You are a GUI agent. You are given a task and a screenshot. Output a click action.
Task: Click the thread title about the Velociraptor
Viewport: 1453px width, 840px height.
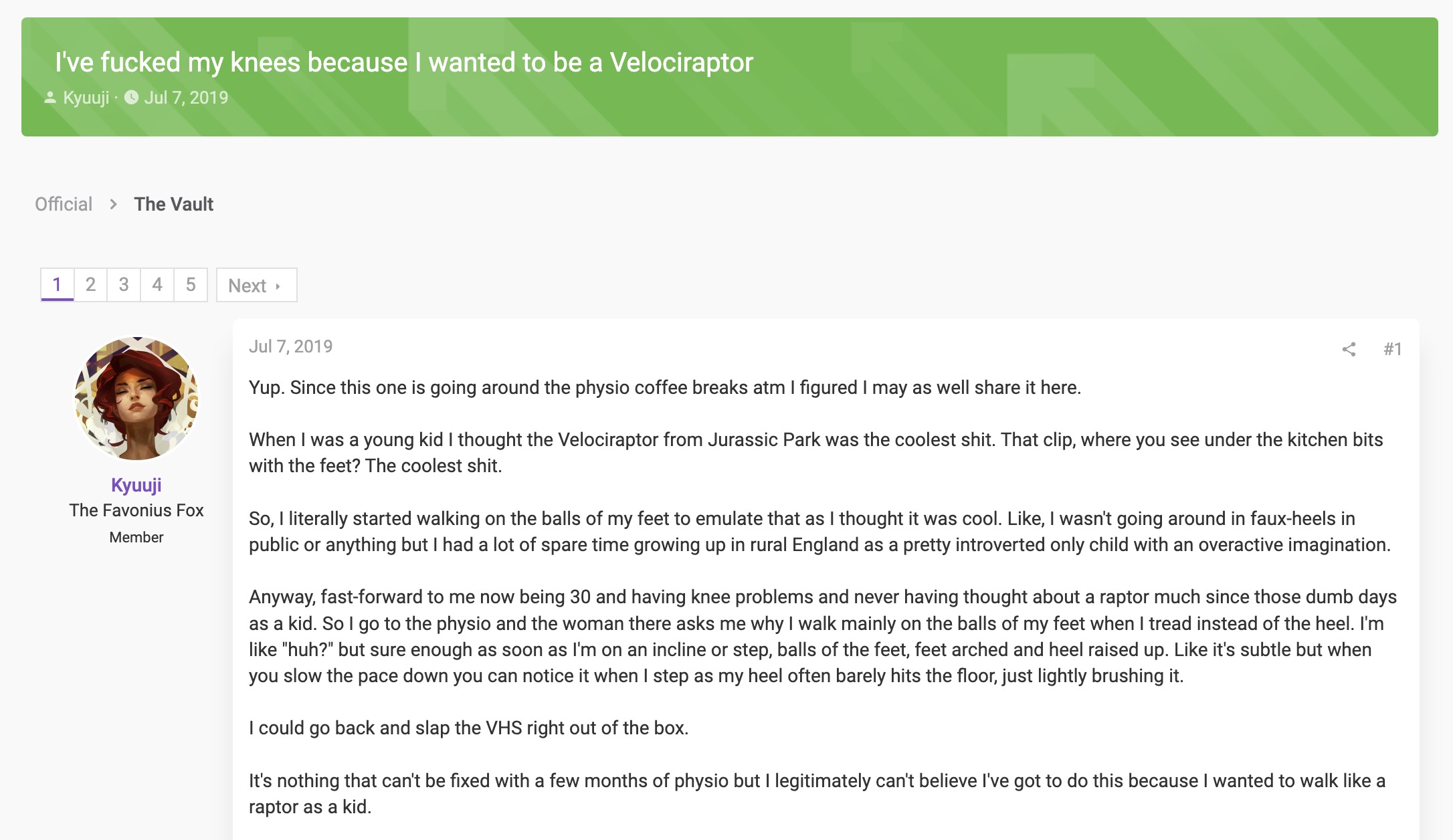pyautogui.click(x=403, y=62)
